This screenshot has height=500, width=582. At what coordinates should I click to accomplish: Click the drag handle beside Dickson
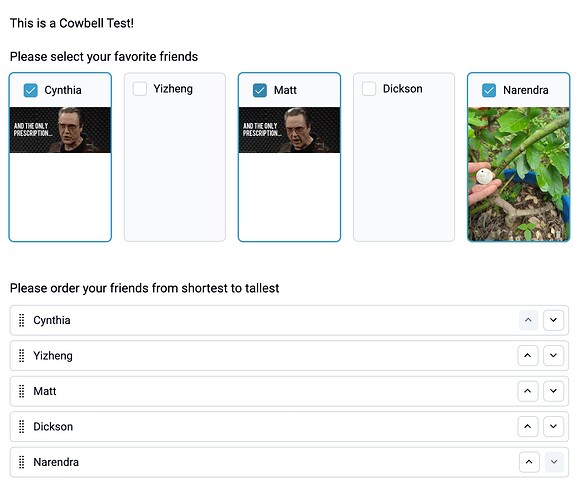(x=22, y=427)
